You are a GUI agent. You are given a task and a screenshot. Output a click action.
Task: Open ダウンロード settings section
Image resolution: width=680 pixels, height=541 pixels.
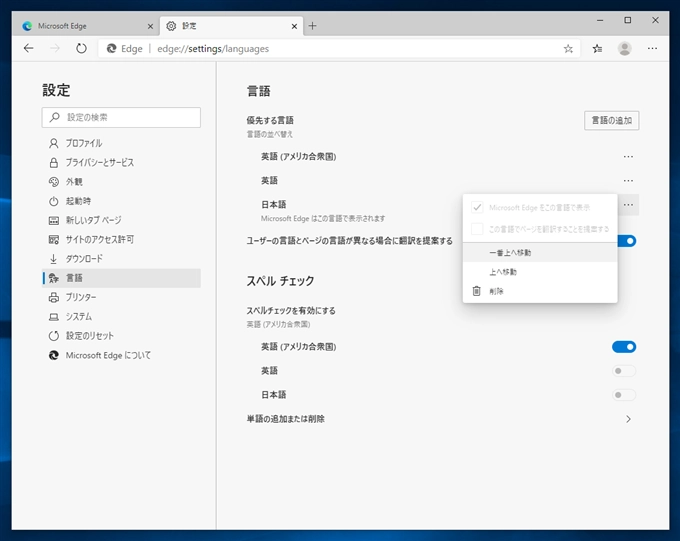(x=121, y=259)
